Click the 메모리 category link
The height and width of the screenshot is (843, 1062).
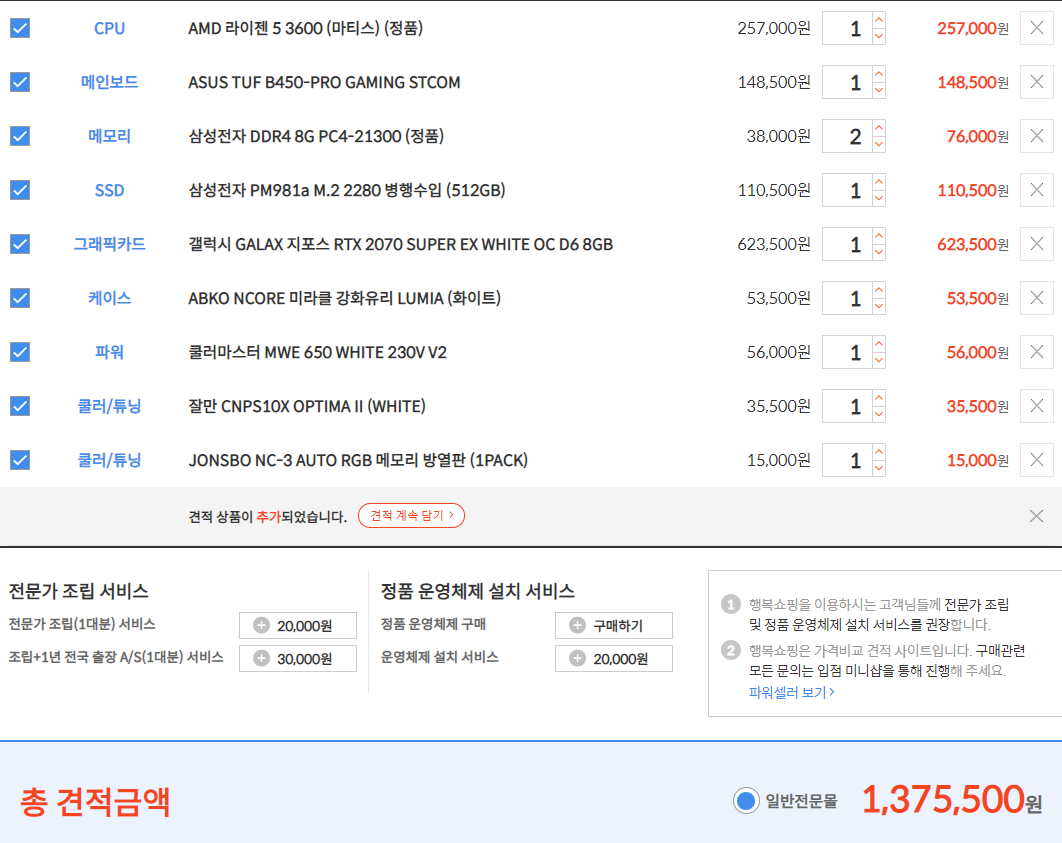coord(109,136)
